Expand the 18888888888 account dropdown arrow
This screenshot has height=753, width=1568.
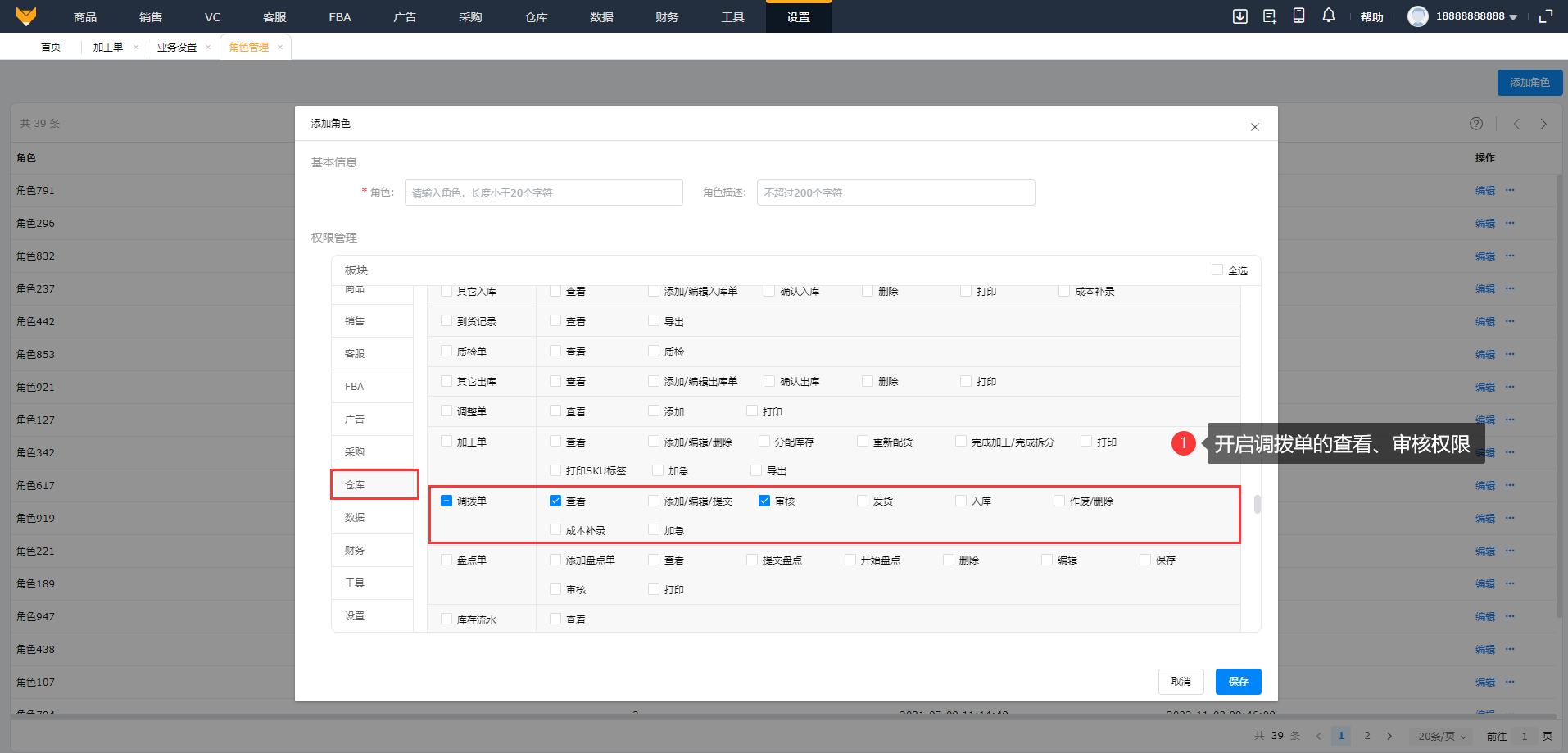tap(1513, 17)
